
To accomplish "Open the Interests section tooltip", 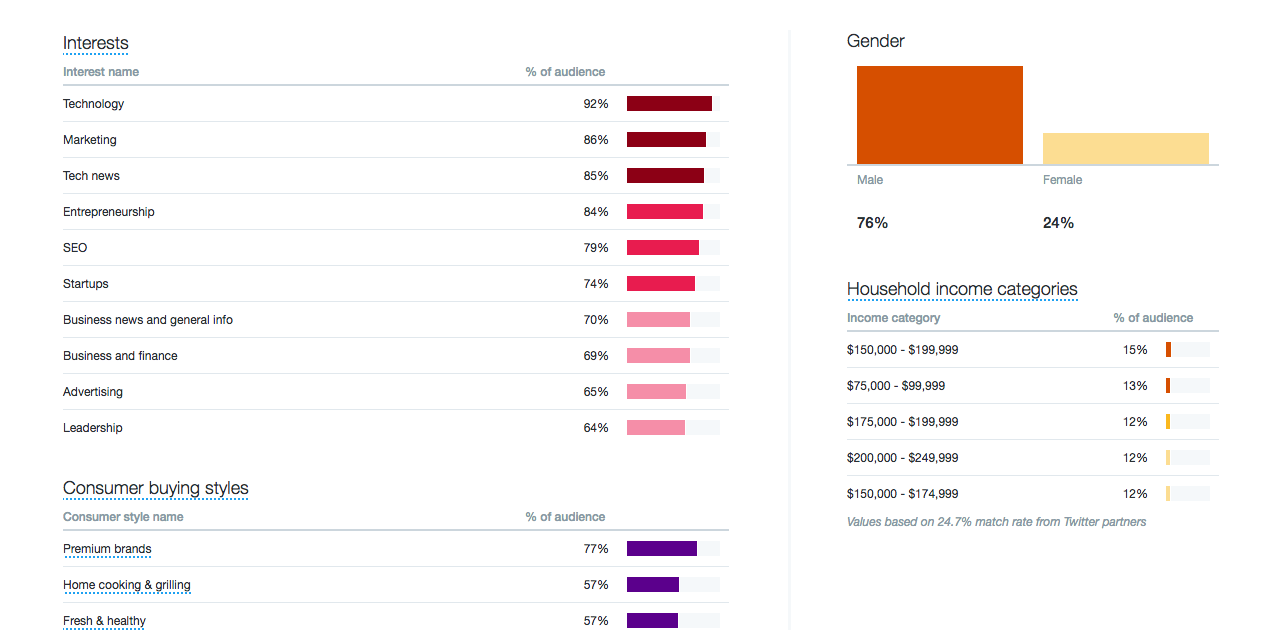I will (x=95, y=43).
